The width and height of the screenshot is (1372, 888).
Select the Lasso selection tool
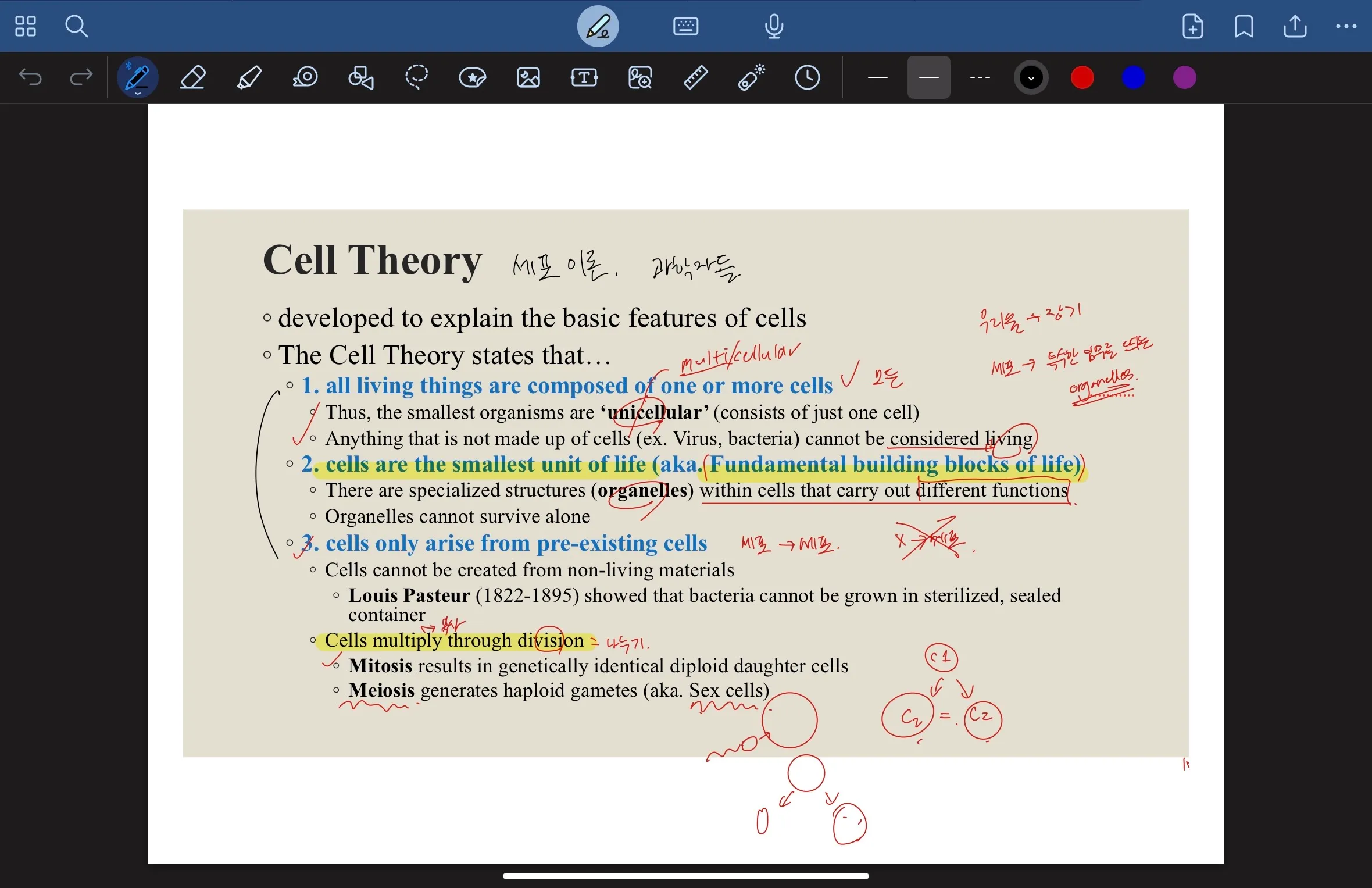417,77
